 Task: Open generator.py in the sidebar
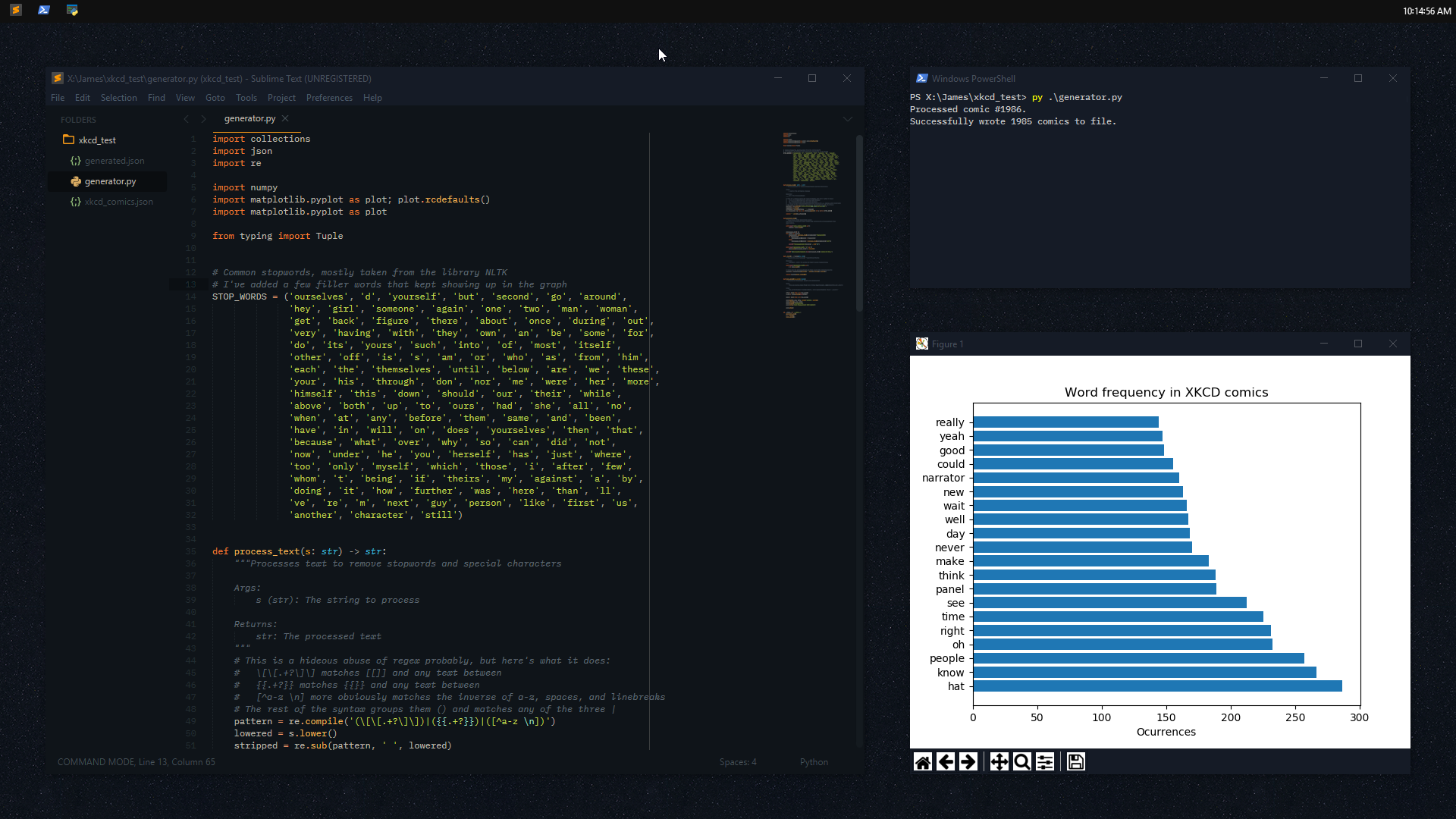111,181
